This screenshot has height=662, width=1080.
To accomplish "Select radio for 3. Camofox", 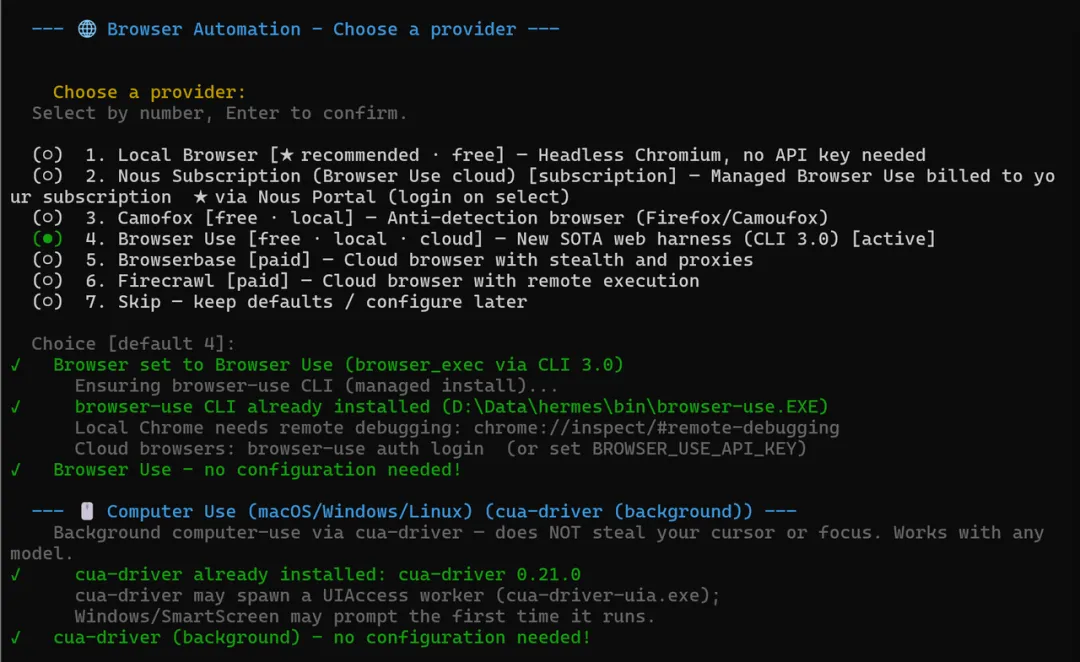I will [x=48, y=218].
